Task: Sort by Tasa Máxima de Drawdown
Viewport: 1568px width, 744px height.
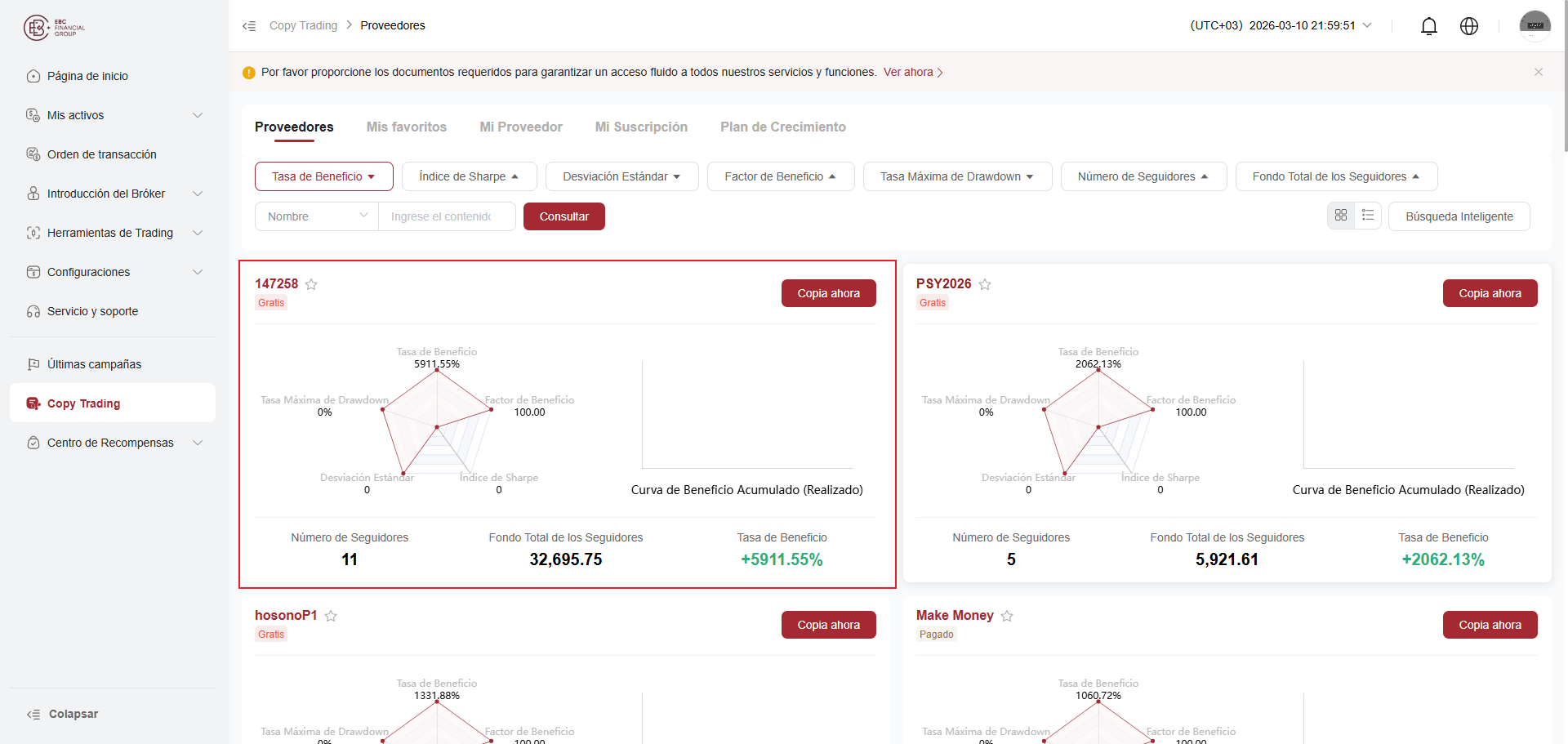Action: [x=957, y=176]
